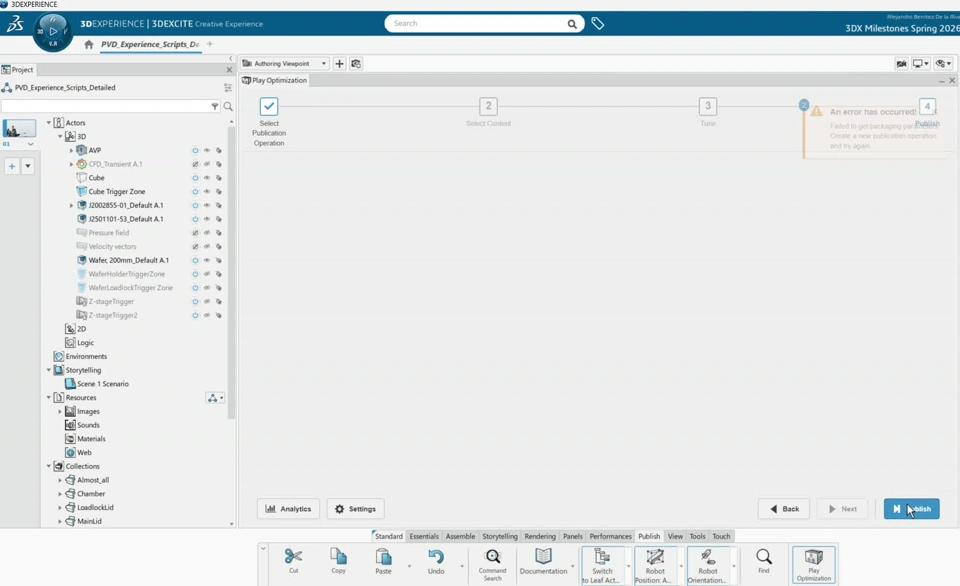Viewport: 960px width, 586px height.
Task: Click the add plus button in sidebar
Action: [x=12, y=166]
